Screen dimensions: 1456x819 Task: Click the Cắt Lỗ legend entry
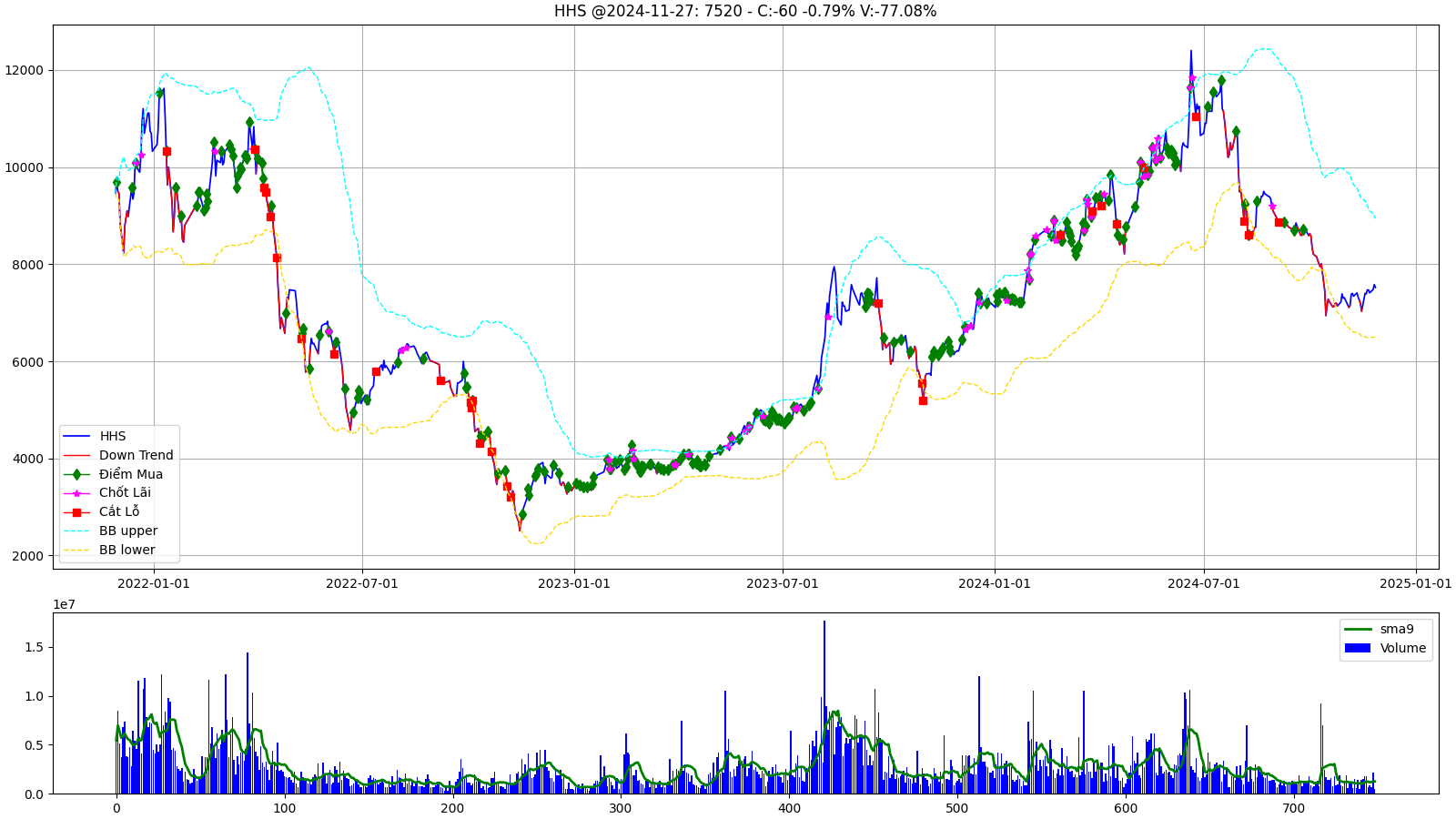pyautogui.click(x=119, y=512)
